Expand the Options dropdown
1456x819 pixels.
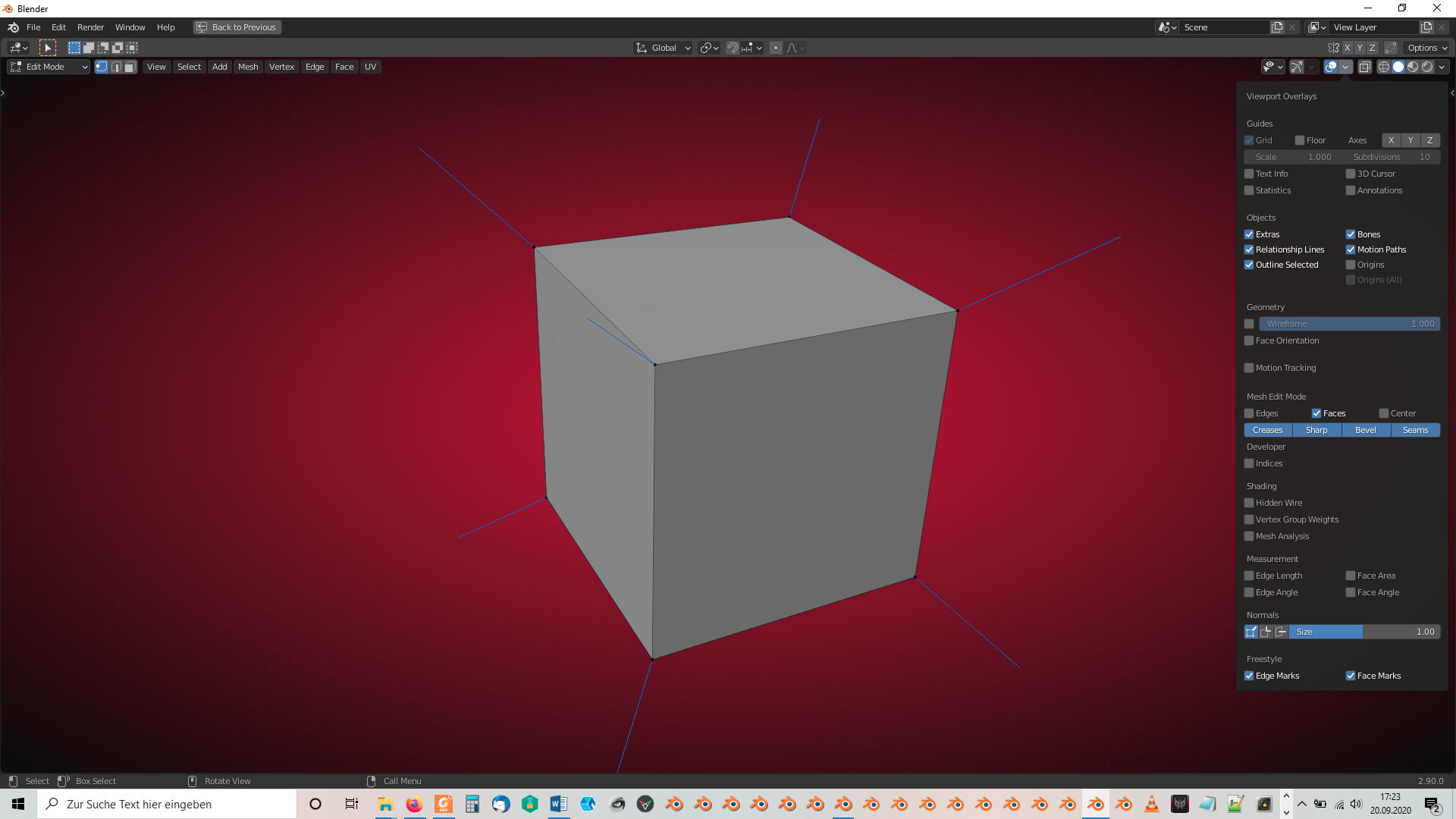(1427, 48)
